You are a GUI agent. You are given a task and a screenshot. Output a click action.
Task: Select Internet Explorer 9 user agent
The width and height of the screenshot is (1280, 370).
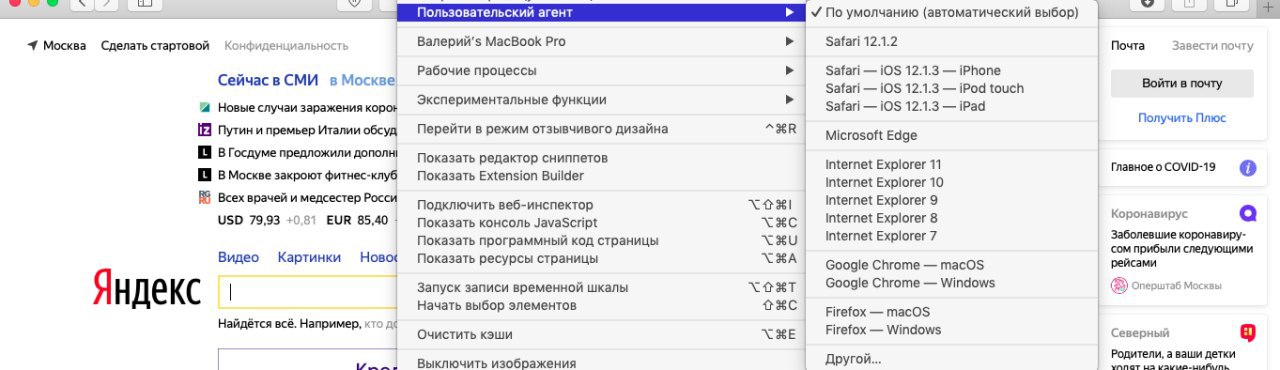[x=951, y=201]
